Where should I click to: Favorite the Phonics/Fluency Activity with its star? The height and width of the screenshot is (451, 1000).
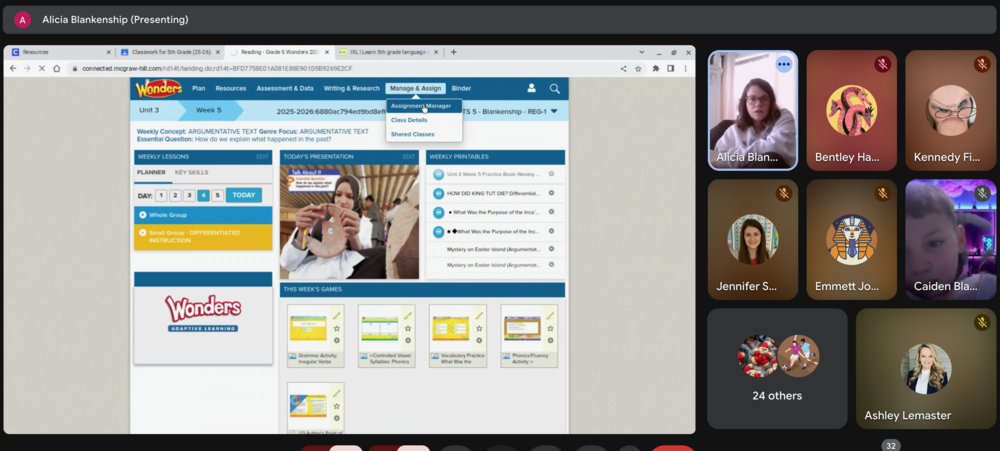[550, 328]
